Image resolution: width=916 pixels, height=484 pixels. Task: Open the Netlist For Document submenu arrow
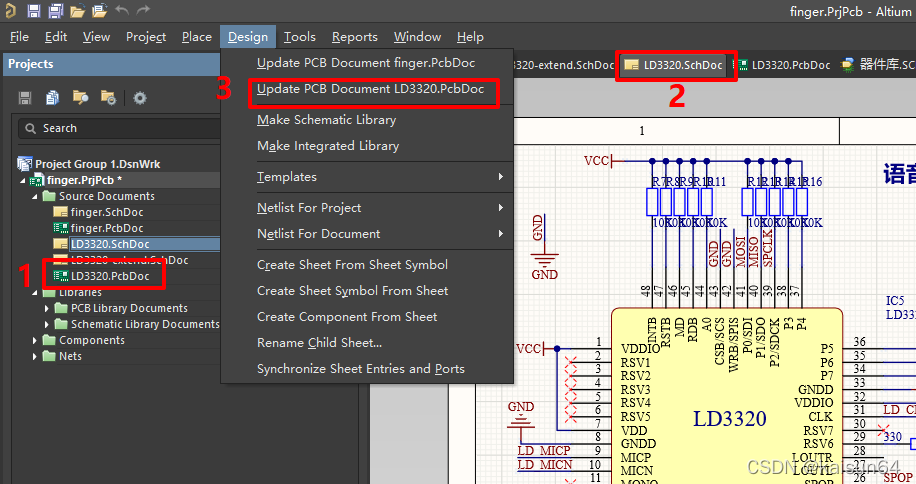tap(501, 234)
